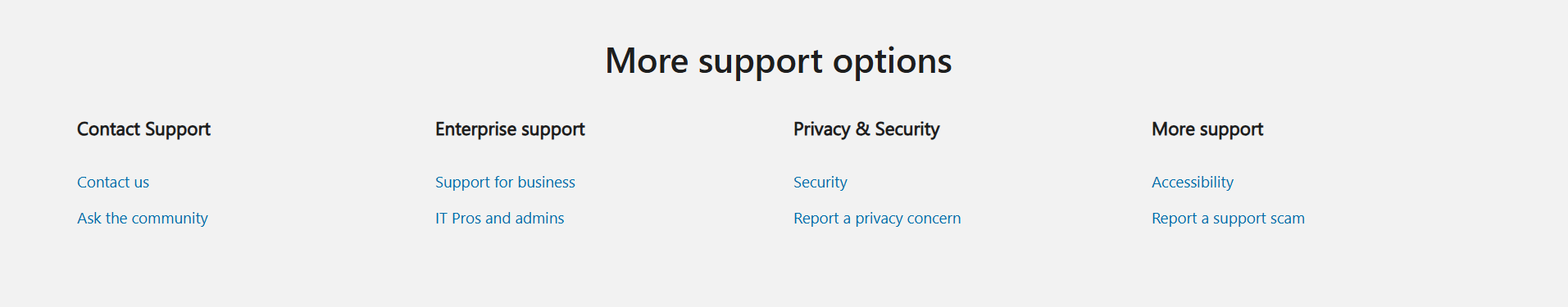Follow the business support link under Enterprise
The height and width of the screenshot is (307, 1568).
click(x=505, y=183)
